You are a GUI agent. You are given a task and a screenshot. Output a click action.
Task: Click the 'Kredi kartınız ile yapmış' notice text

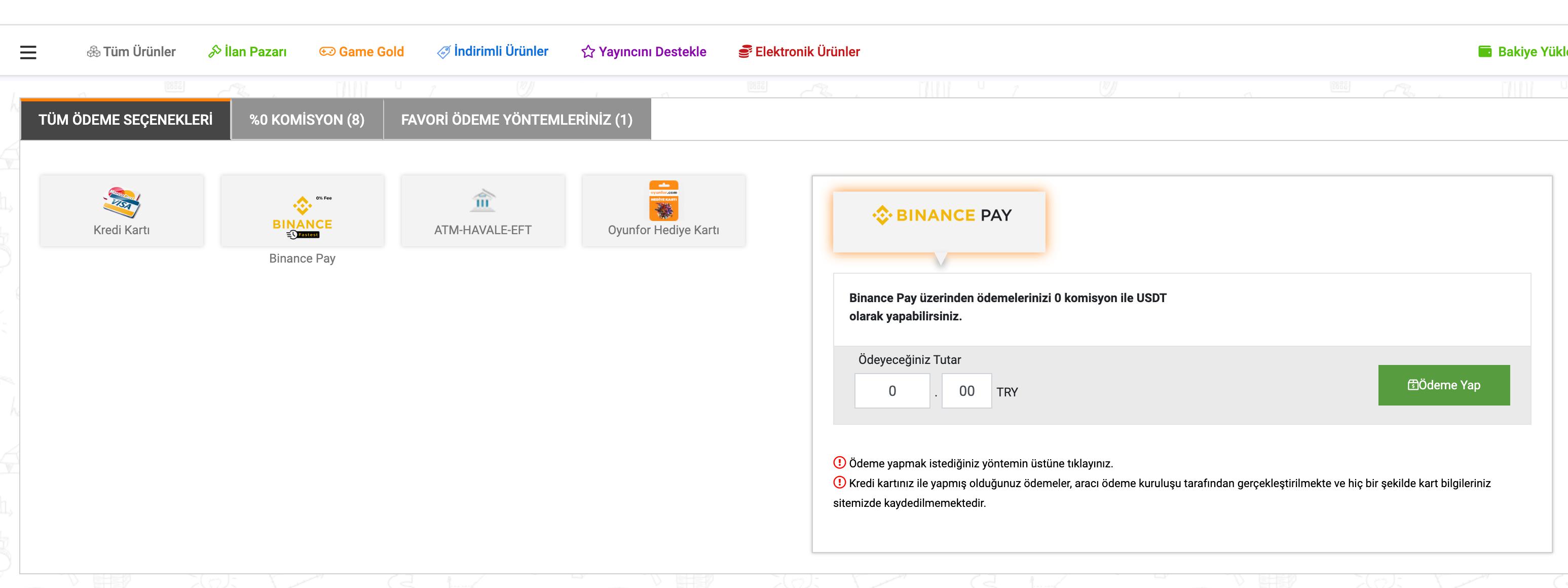tap(1162, 493)
